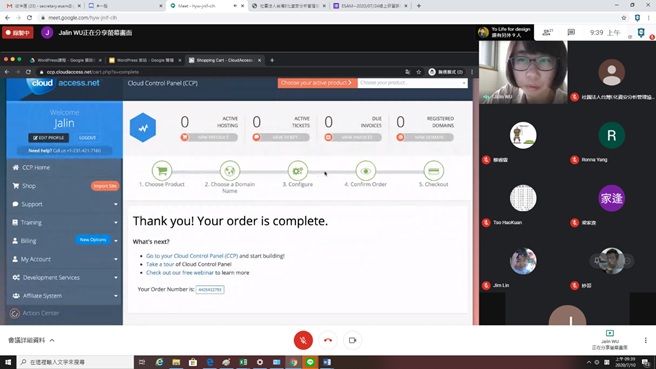Click the Choose Product cart step icon
The height and width of the screenshot is (369, 656).
click(x=162, y=171)
